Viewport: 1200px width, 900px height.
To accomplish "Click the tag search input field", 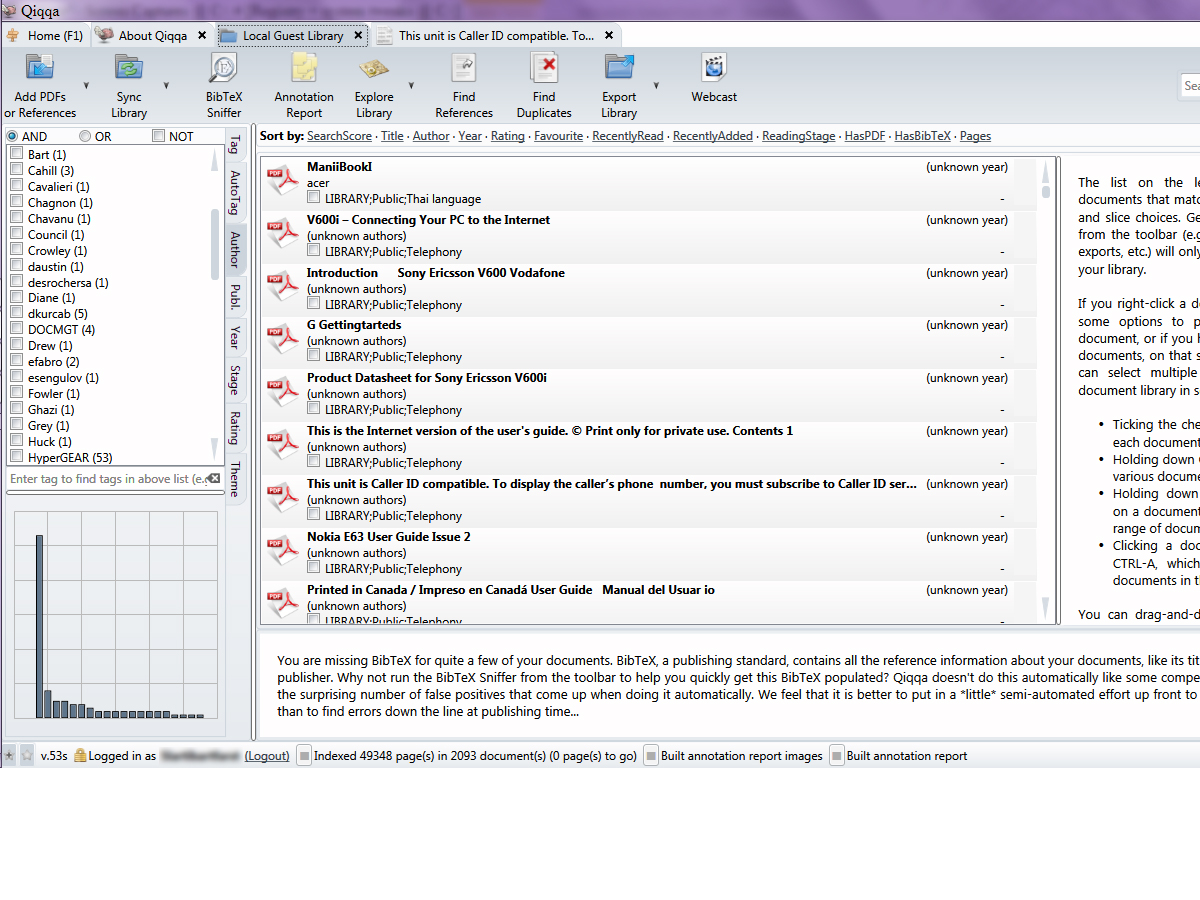I will [x=110, y=479].
